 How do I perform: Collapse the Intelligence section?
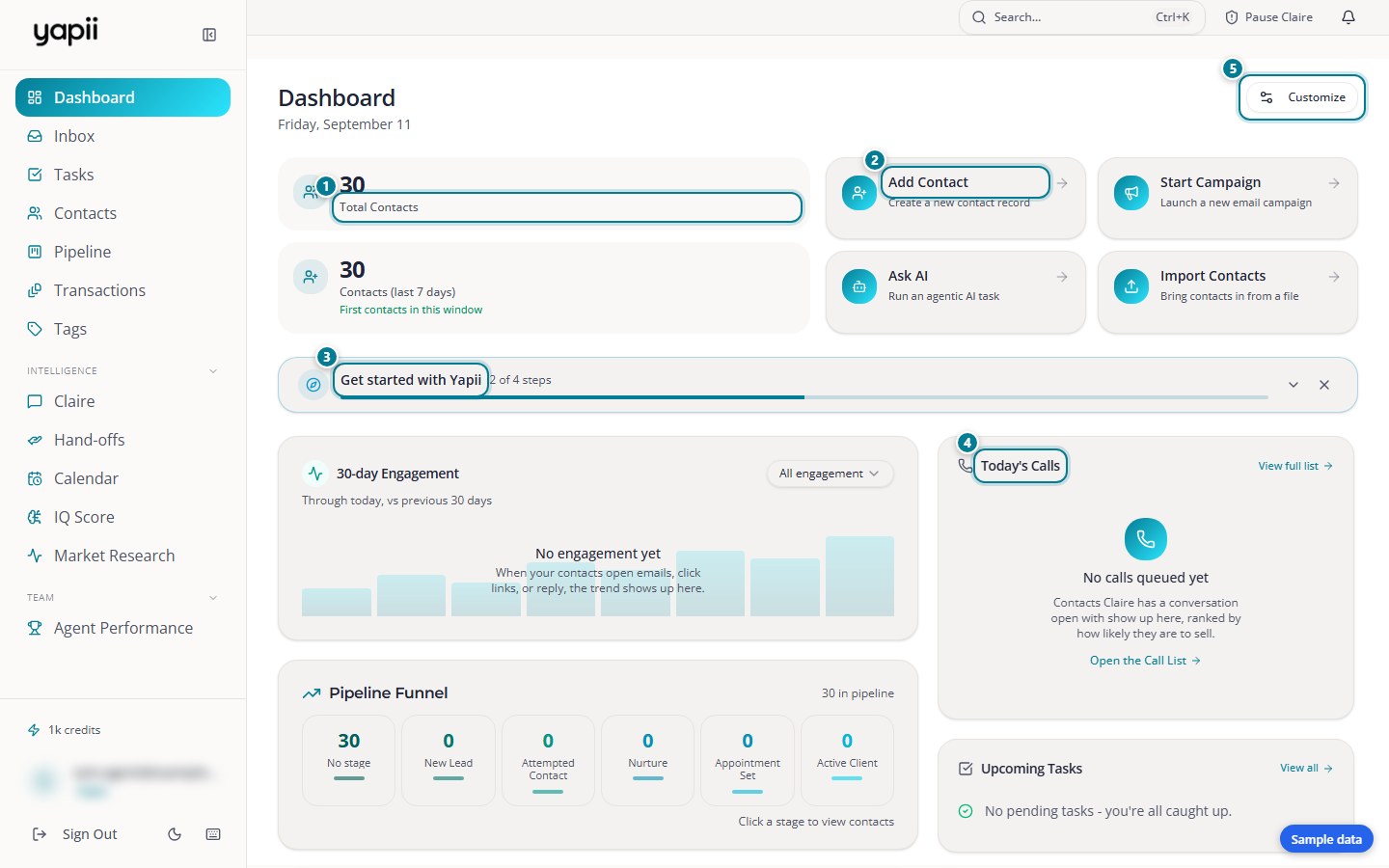coord(213,370)
